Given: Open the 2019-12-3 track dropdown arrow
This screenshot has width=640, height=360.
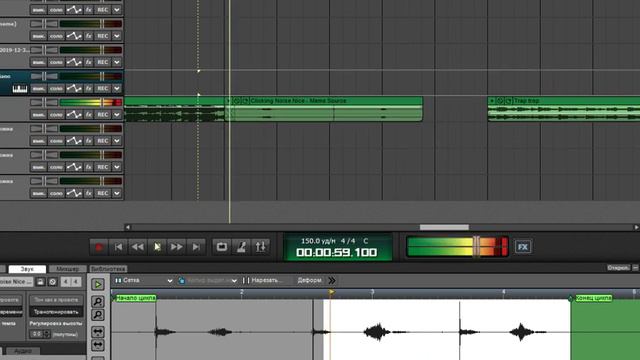Looking at the screenshot, I should pos(117,62).
